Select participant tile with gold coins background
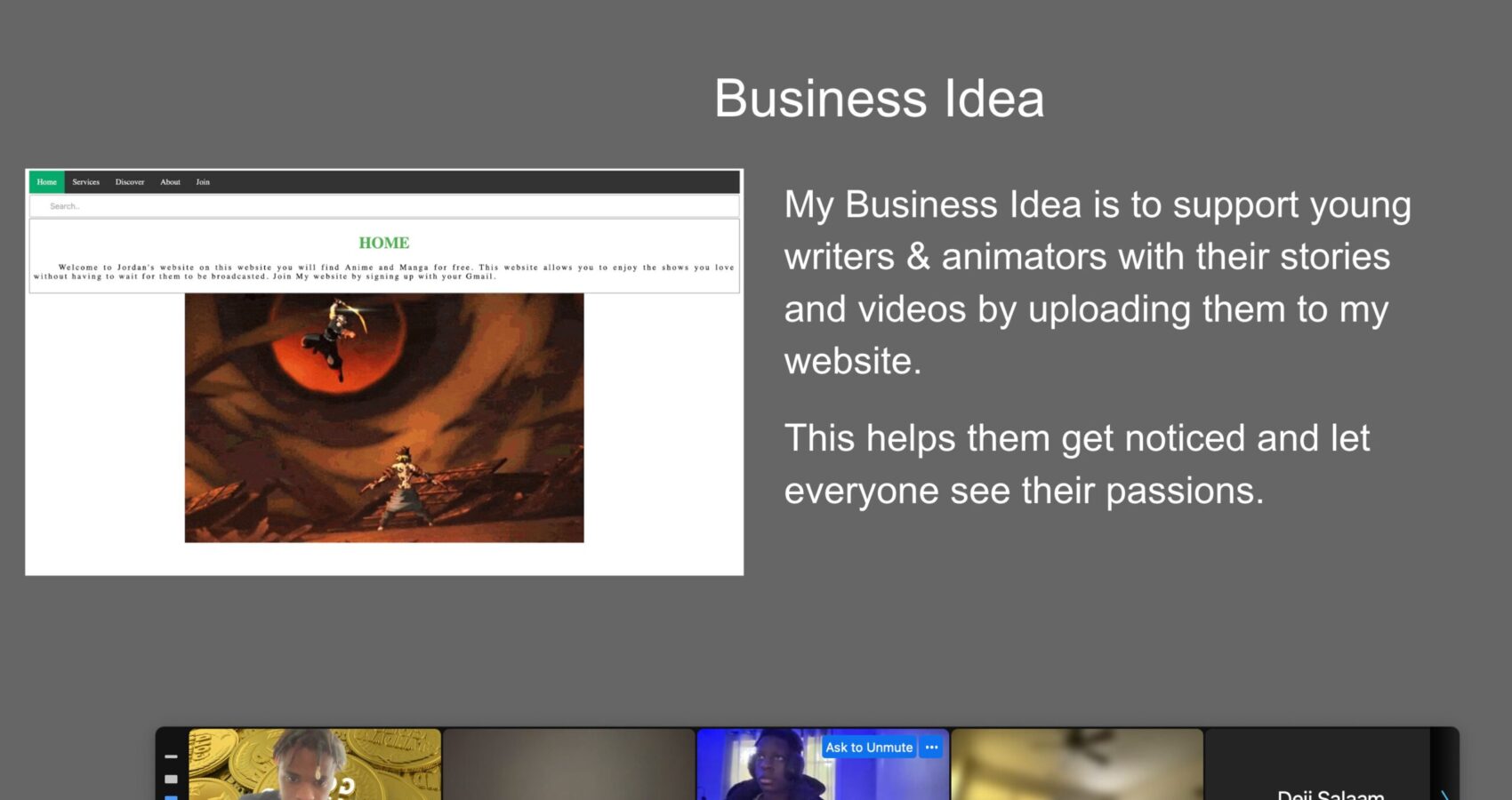This screenshot has width=1512, height=800. tap(315, 764)
